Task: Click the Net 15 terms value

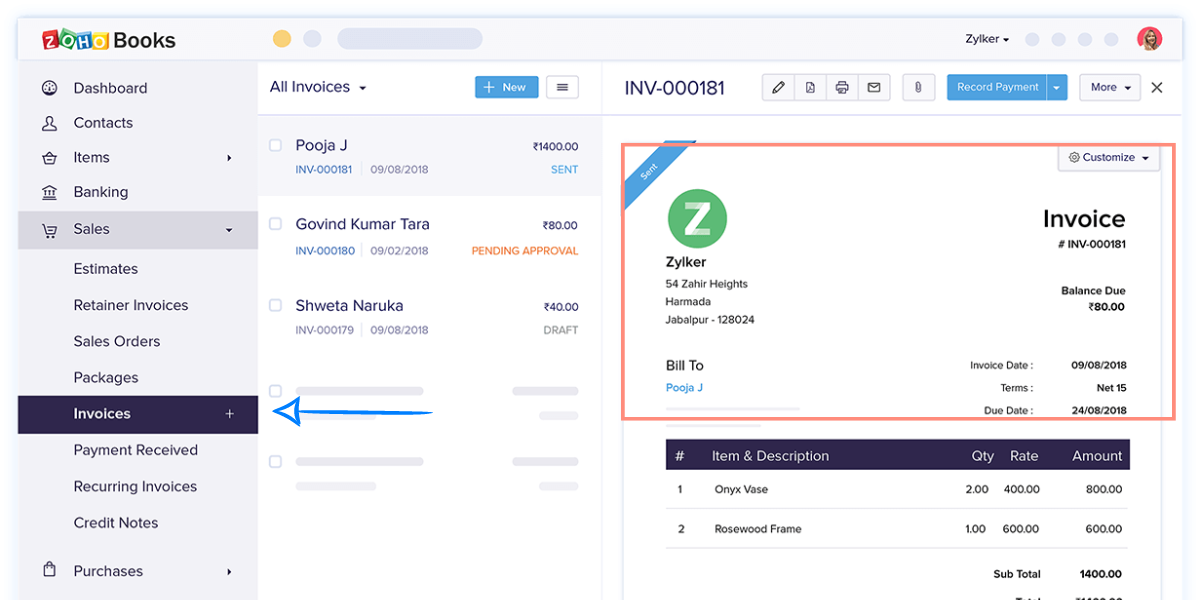Action: coord(1112,388)
